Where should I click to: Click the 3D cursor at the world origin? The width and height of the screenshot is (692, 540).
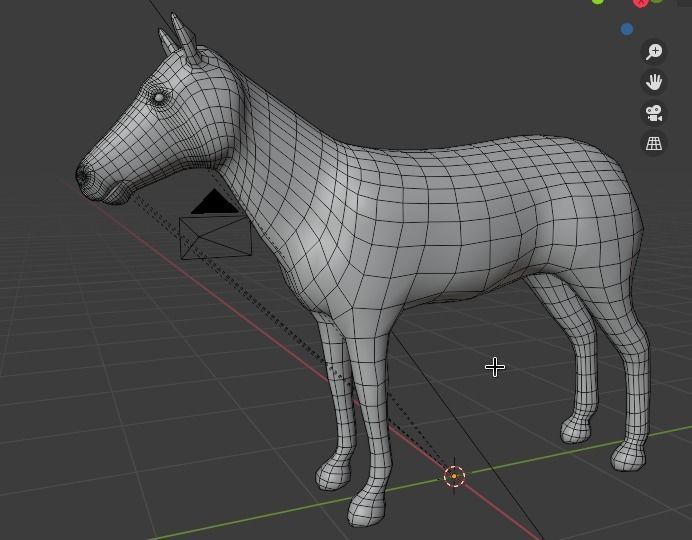coord(454,476)
